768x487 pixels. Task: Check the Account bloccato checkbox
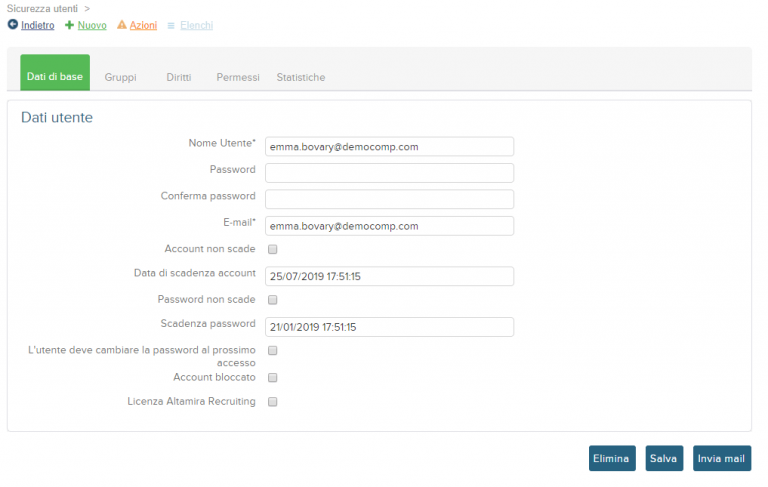(x=273, y=378)
